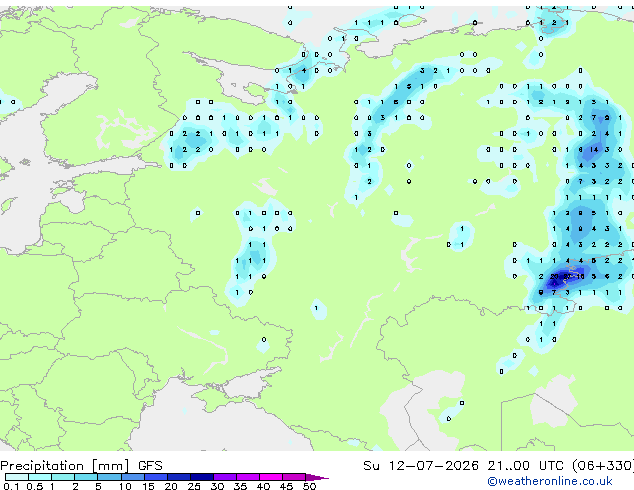
Task: Click the legend label '0.1'
Action: click(11, 486)
